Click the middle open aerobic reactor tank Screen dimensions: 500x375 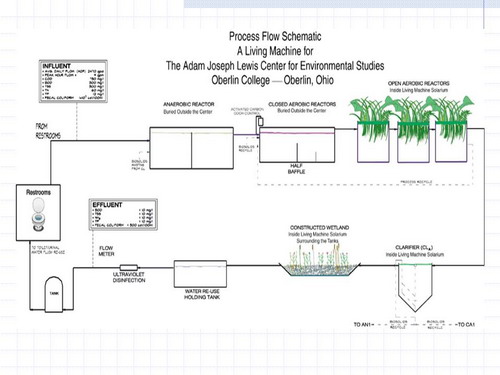(x=413, y=142)
